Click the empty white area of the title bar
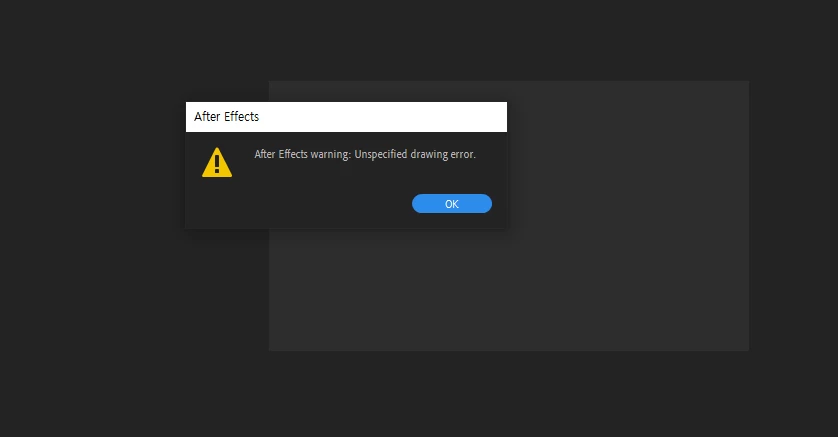Viewport: 838px width, 437px height. [382, 116]
